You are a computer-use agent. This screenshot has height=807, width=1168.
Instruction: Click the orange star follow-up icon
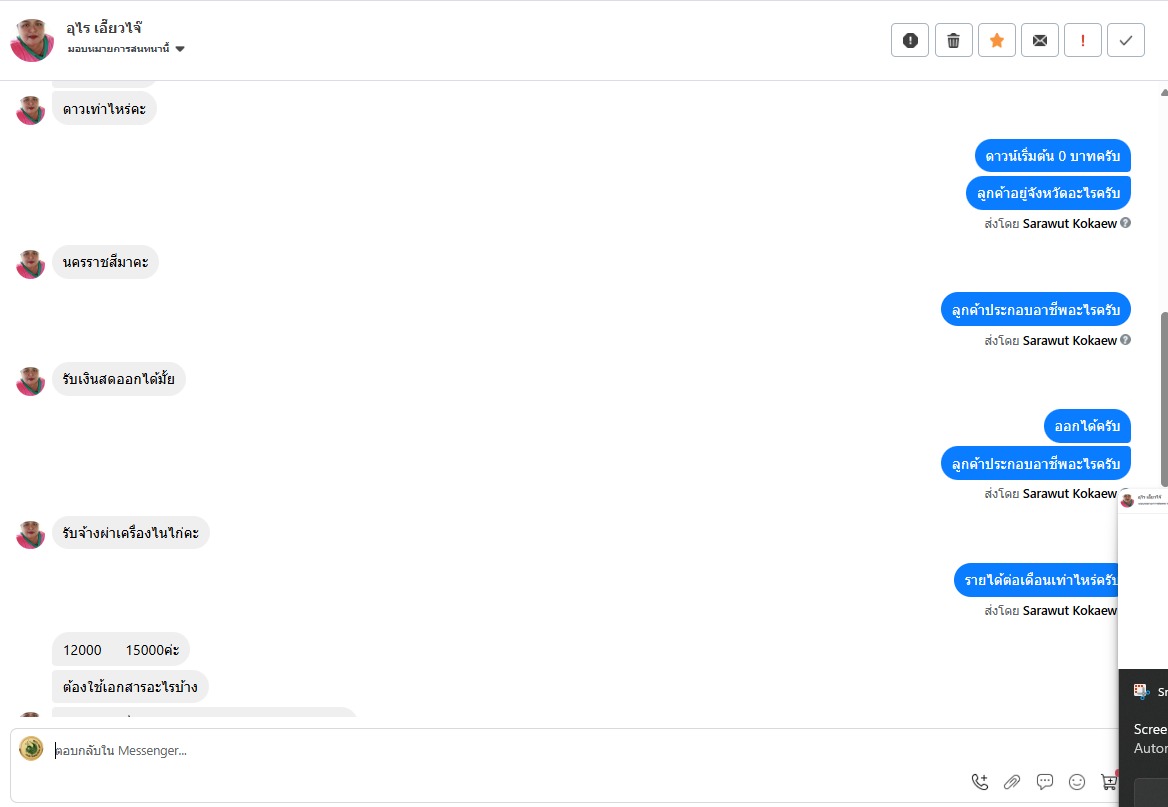pyautogui.click(x=997, y=40)
